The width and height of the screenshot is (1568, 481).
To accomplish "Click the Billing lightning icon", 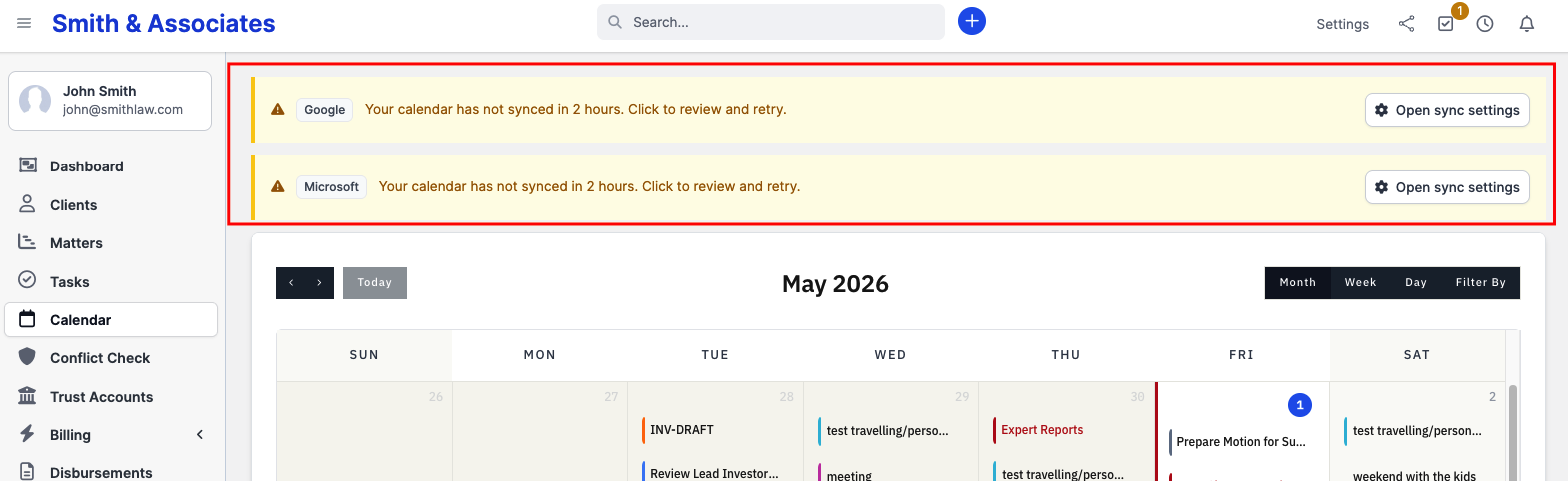I will (x=28, y=434).
